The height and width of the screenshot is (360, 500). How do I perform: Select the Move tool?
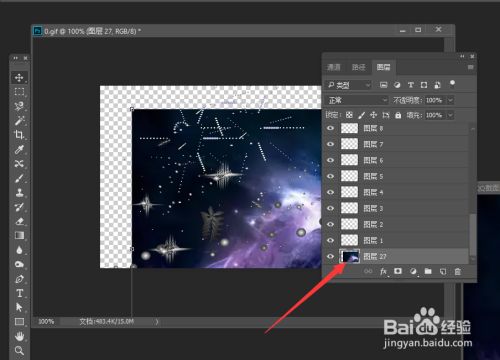coord(19,78)
